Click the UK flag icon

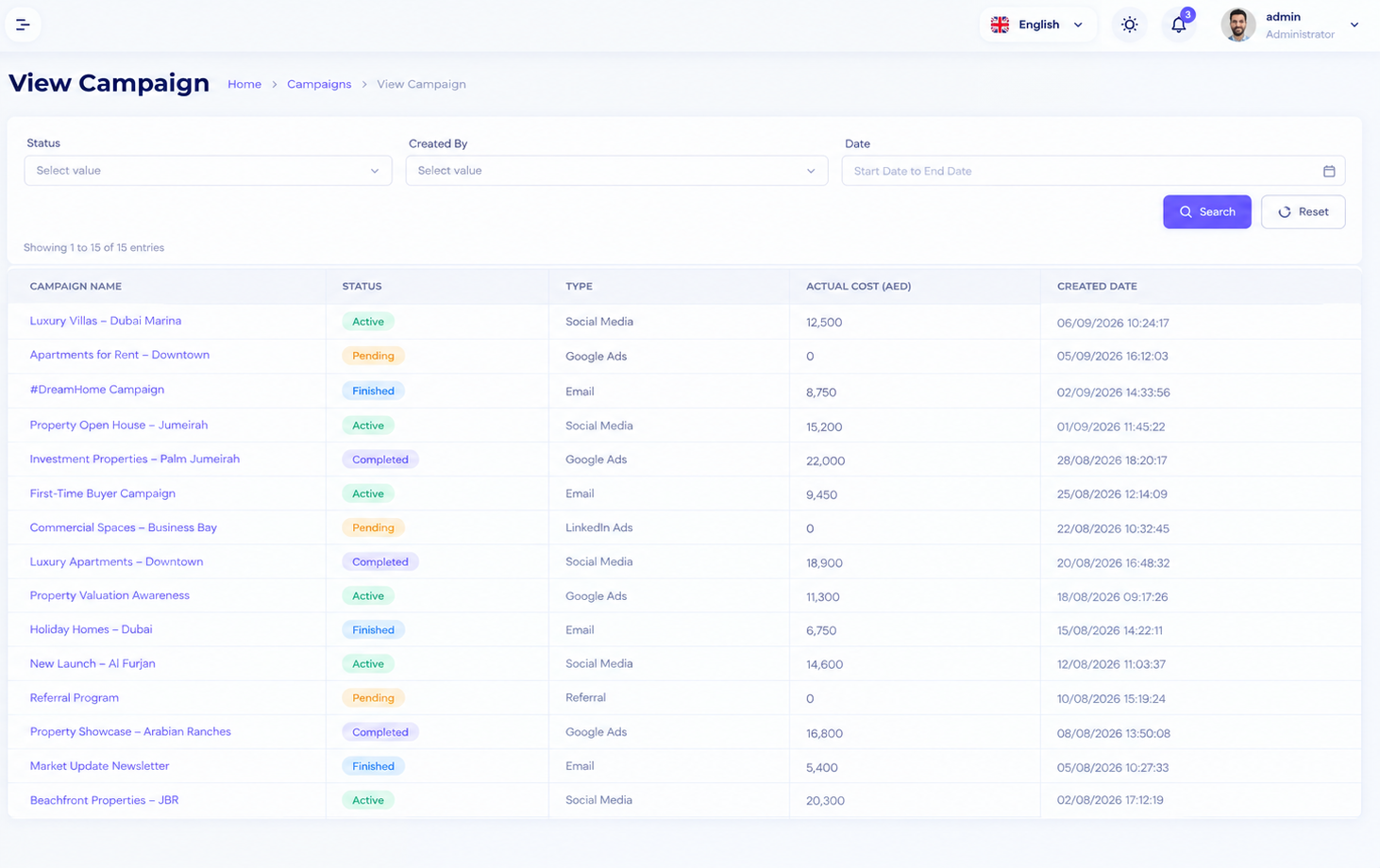tap(1000, 25)
